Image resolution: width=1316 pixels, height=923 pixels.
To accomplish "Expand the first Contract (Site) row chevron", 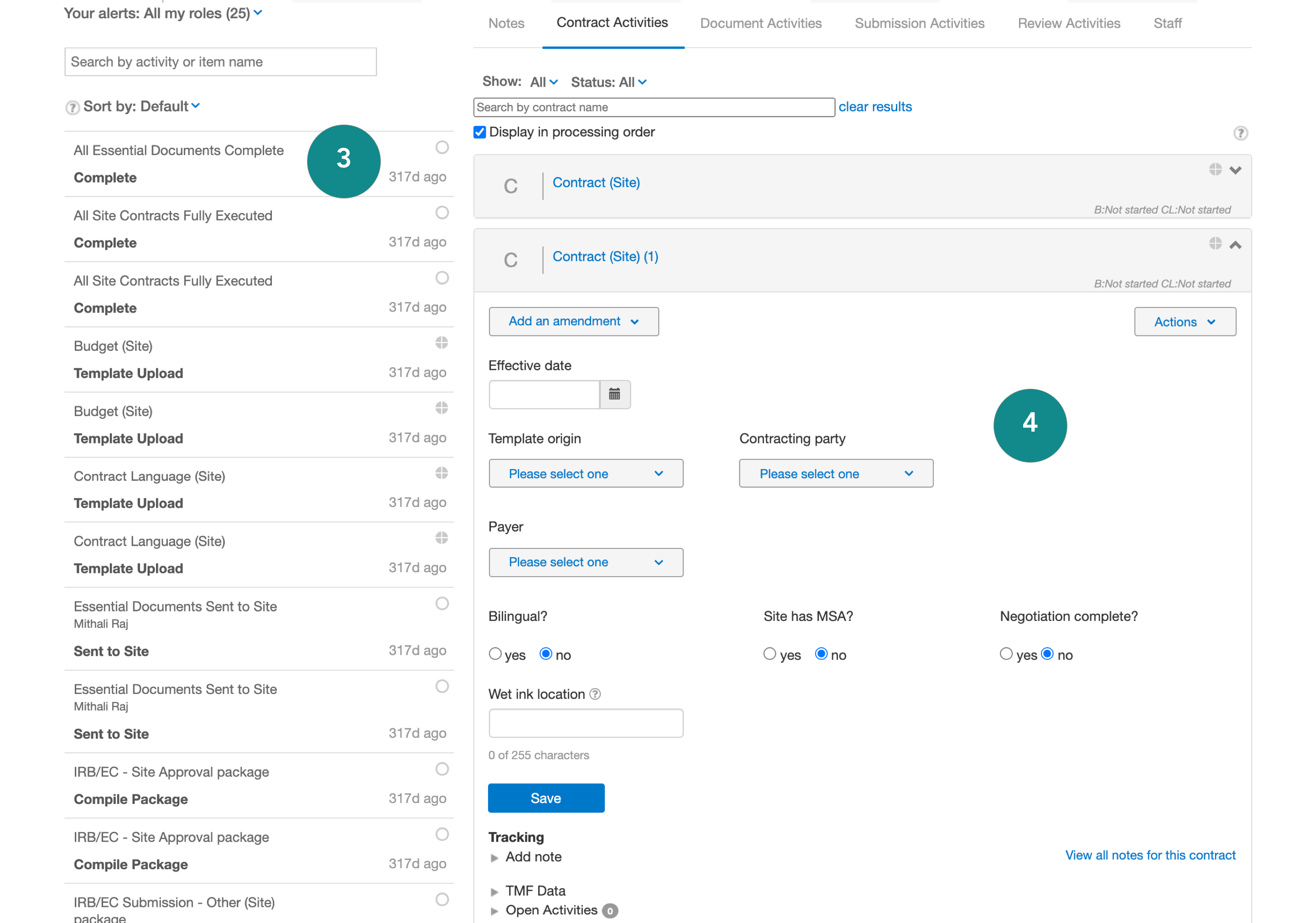I will (x=1235, y=170).
